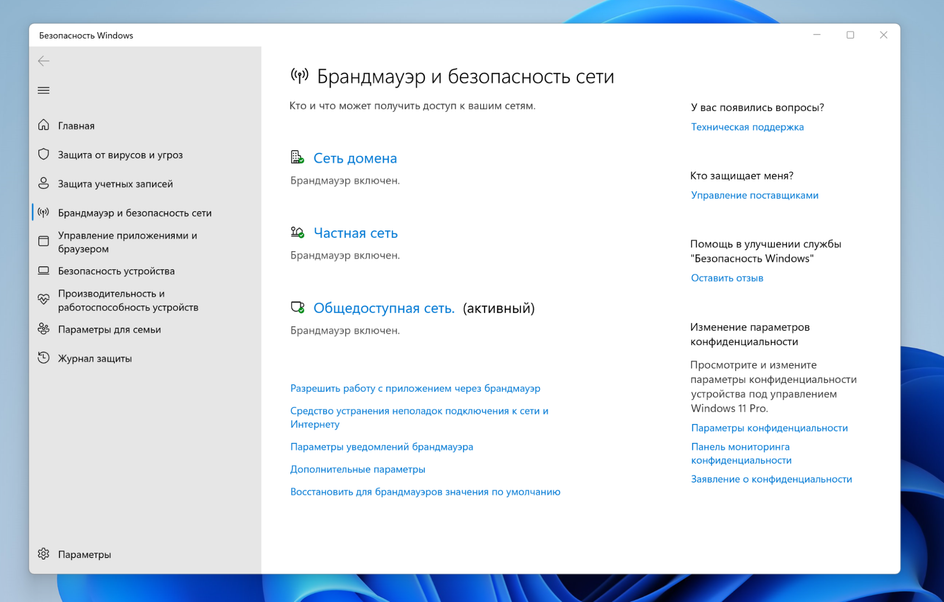Go to Защита от вирусов и угроз
The width and height of the screenshot is (944, 602).
[x=120, y=155]
